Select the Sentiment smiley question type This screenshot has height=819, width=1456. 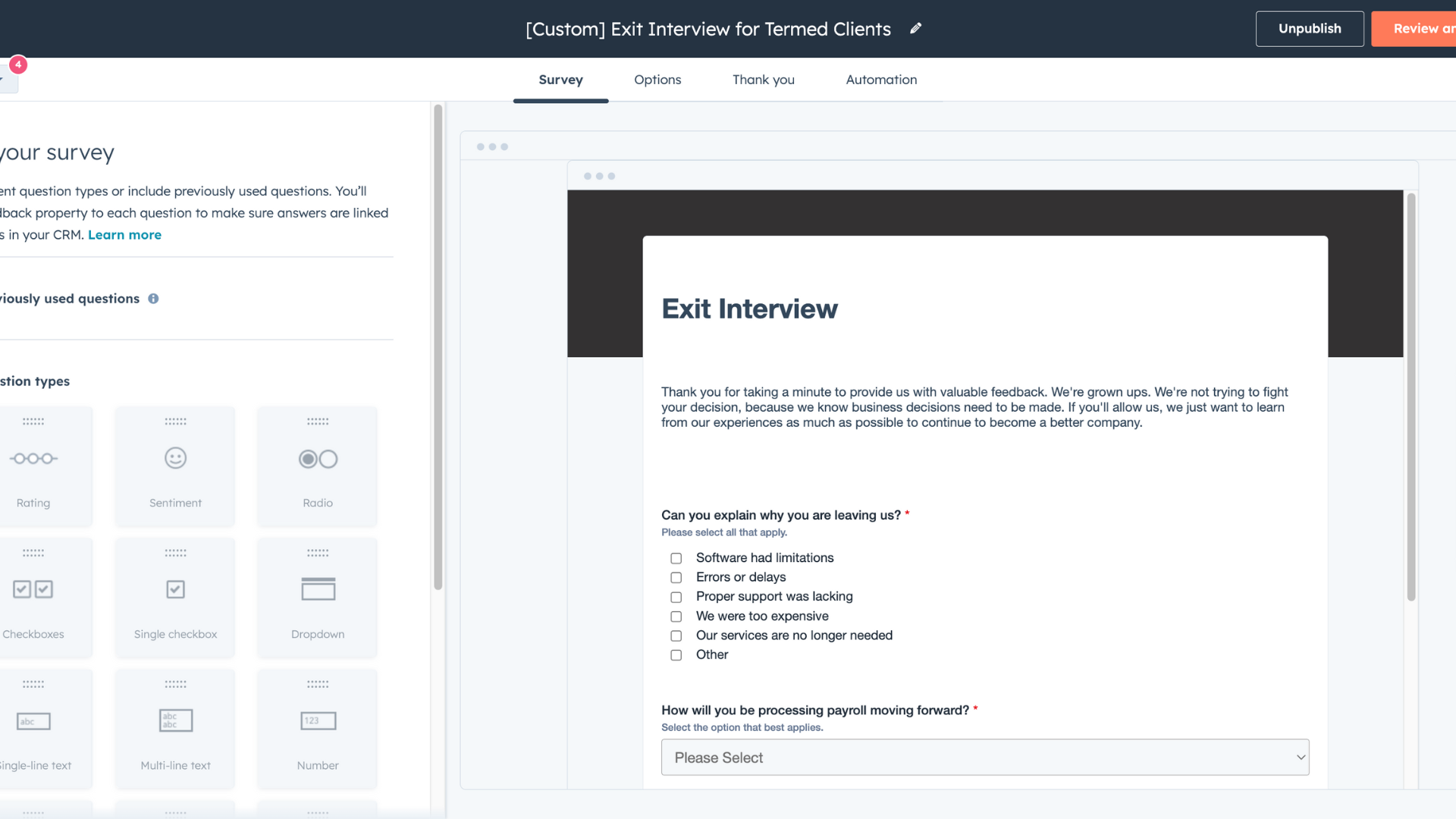pyautogui.click(x=175, y=459)
